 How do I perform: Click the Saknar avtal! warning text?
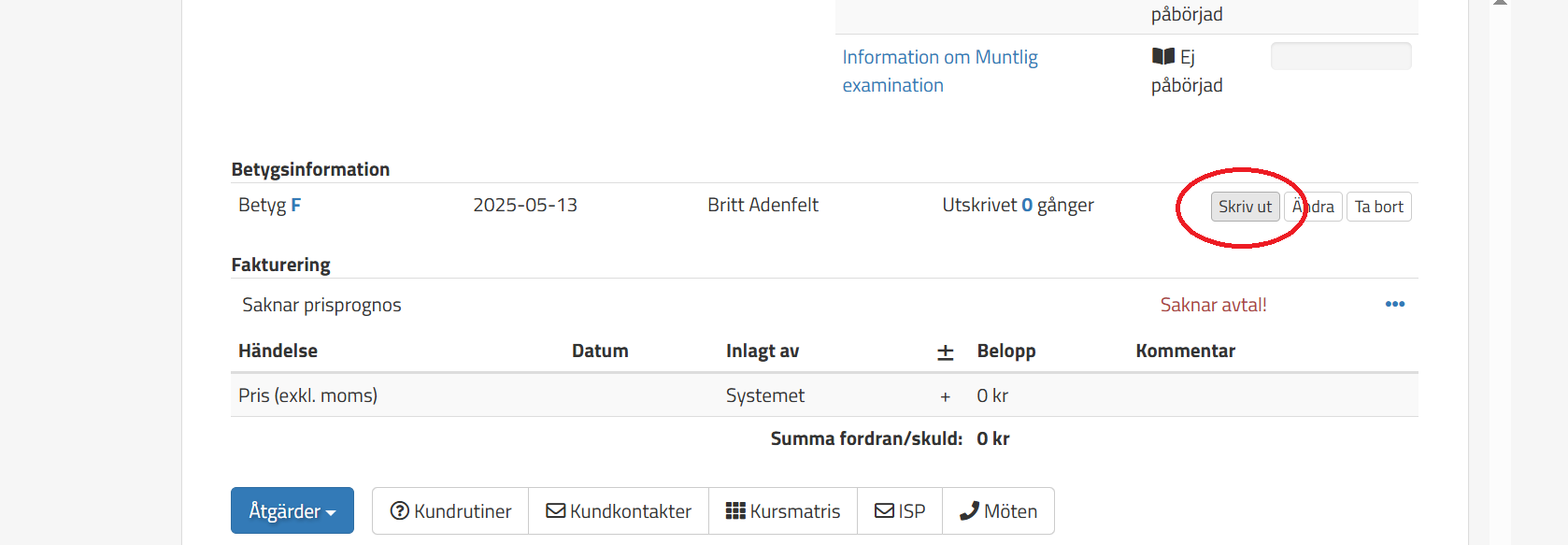pos(1214,305)
